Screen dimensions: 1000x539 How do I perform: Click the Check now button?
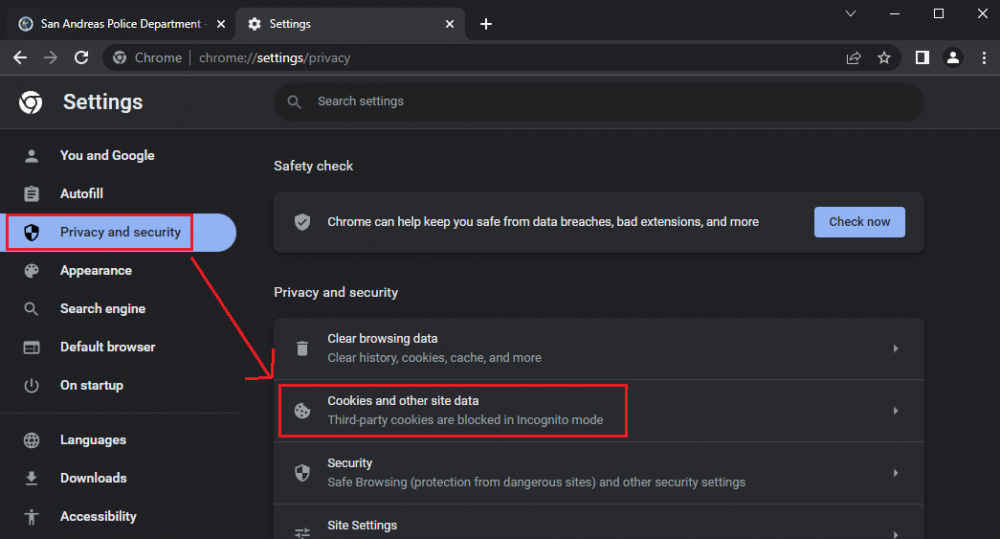click(859, 222)
